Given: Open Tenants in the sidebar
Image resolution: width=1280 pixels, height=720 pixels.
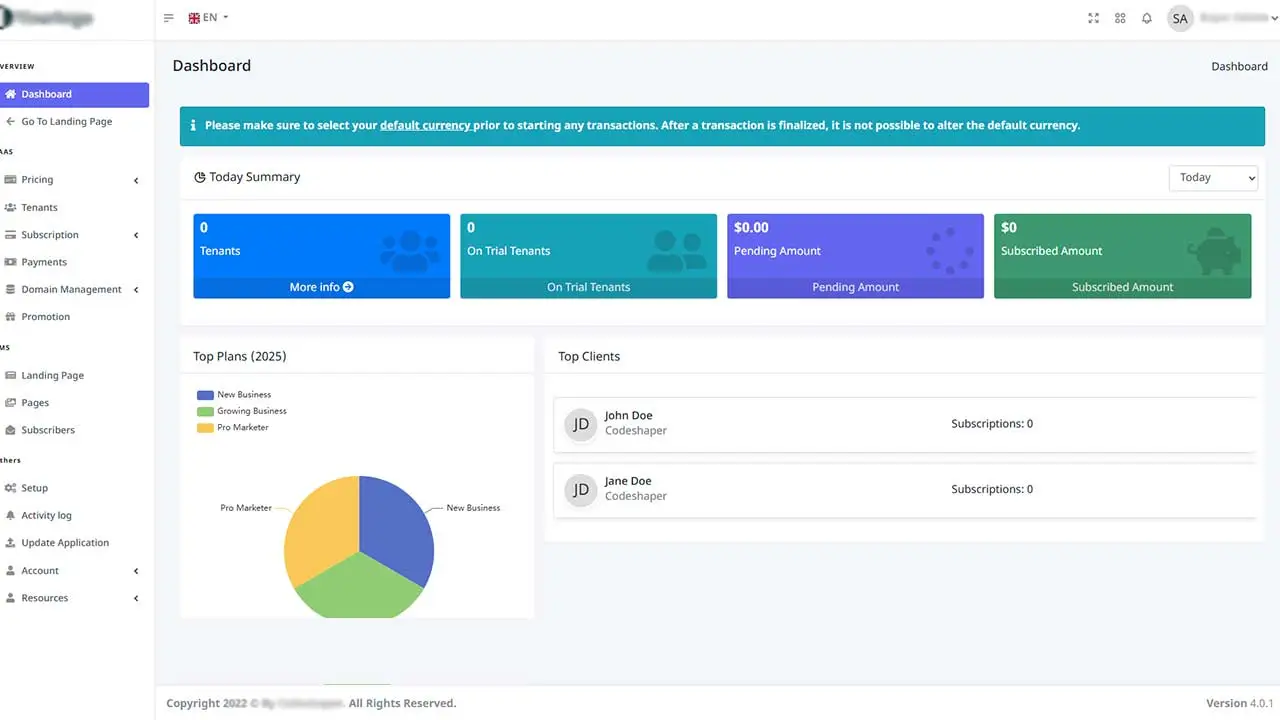Looking at the screenshot, I should (39, 207).
